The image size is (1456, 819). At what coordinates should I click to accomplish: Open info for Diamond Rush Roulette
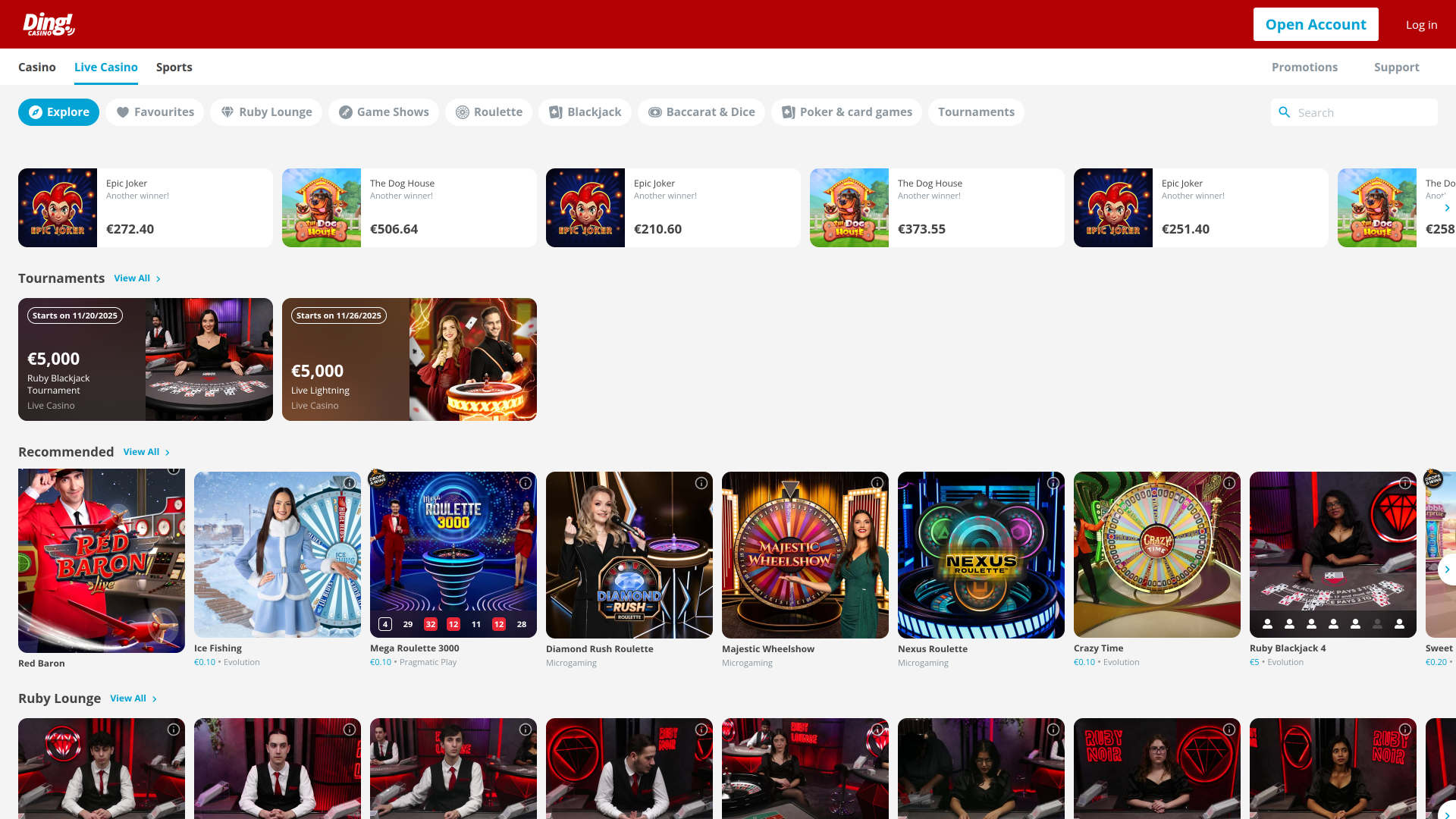701,483
